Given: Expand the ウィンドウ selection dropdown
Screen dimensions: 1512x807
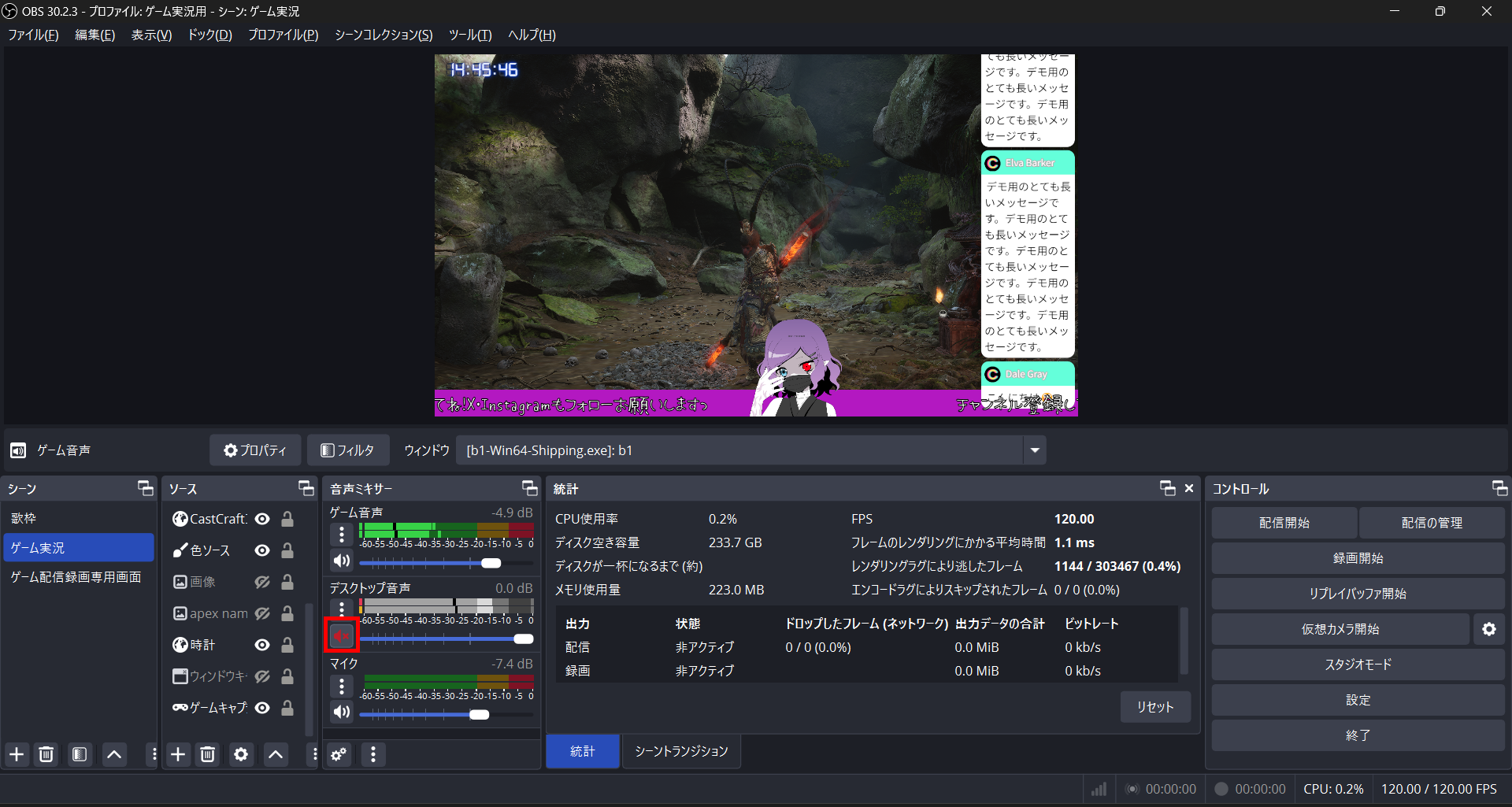Looking at the screenshot, I should 1034,450.
